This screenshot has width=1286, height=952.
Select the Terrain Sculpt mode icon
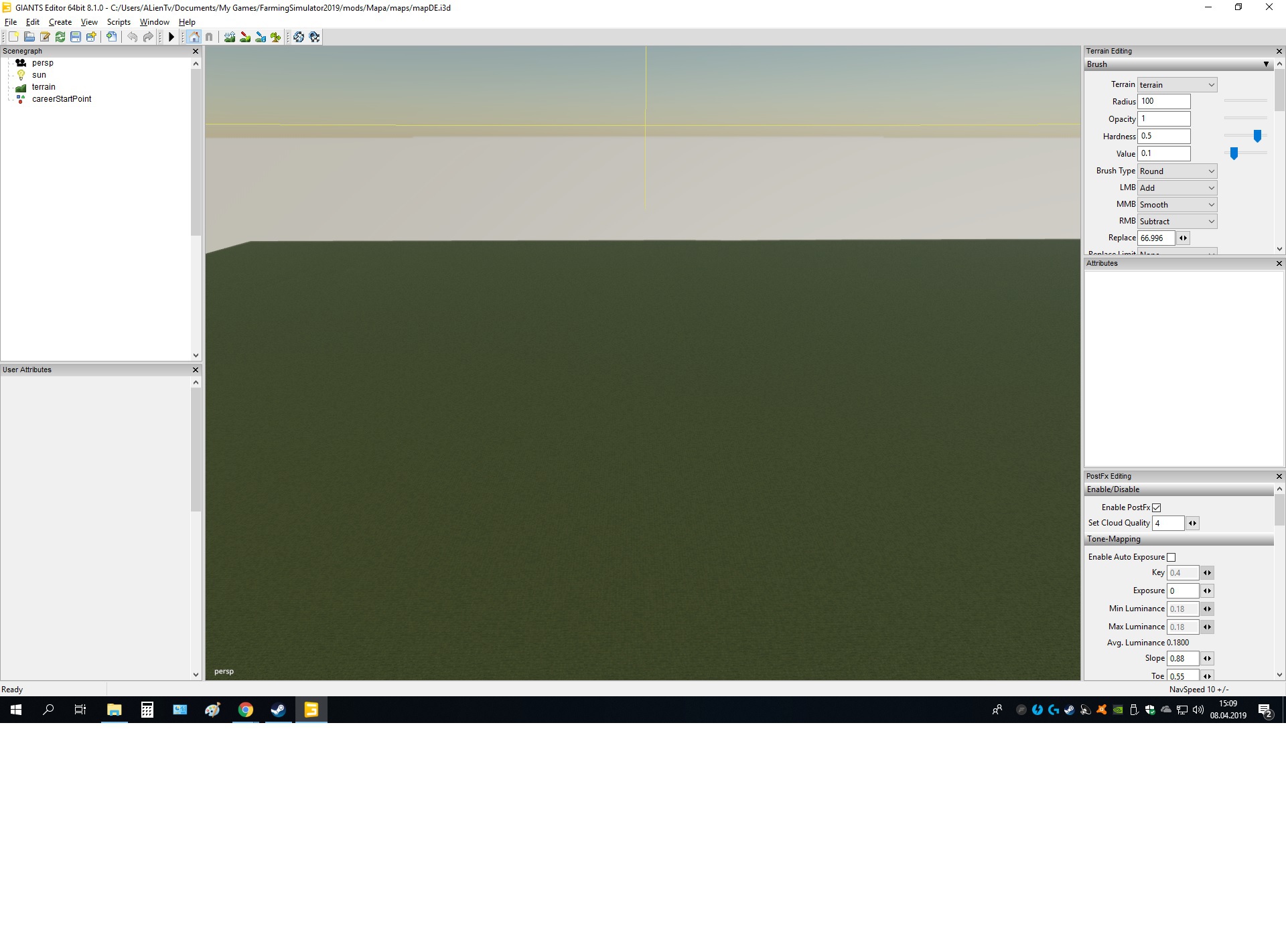[230, 37]
